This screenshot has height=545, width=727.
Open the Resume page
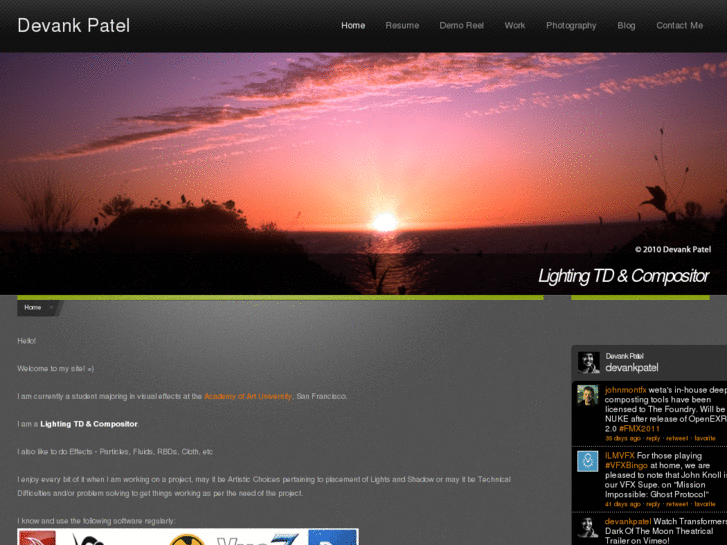(402, 26)
